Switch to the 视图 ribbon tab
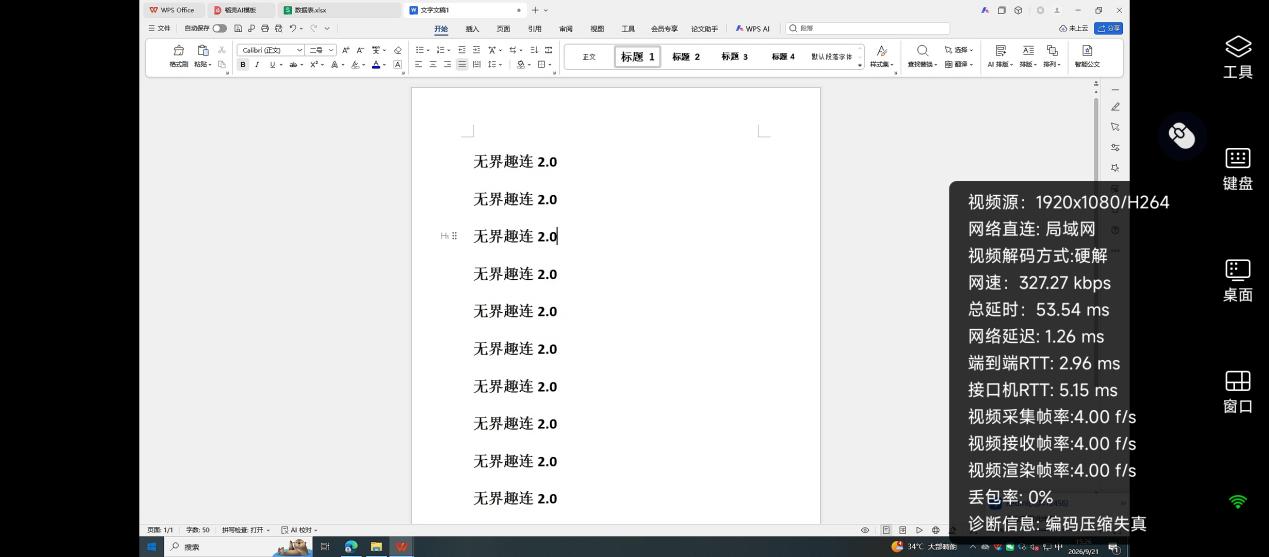This screenshot has height=557, width=1269. [597, 29]
